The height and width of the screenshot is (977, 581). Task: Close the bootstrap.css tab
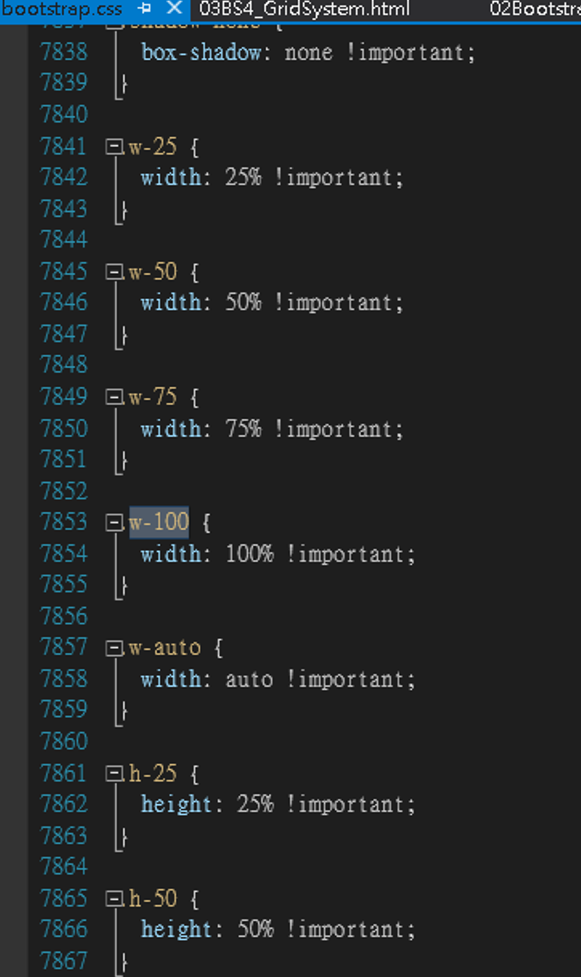tap(175, 9)
